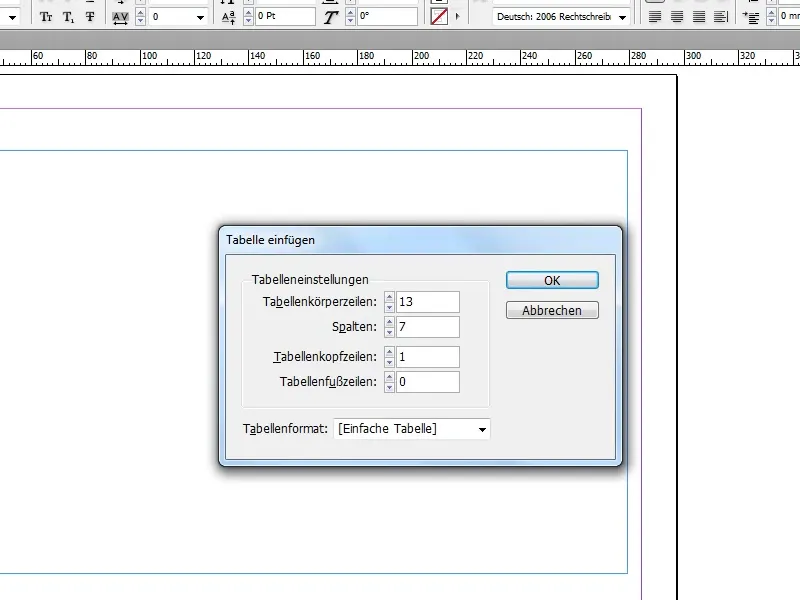Click the None stroke color swatch
Viewport: 800px width, 600px height.
[439, 16]
